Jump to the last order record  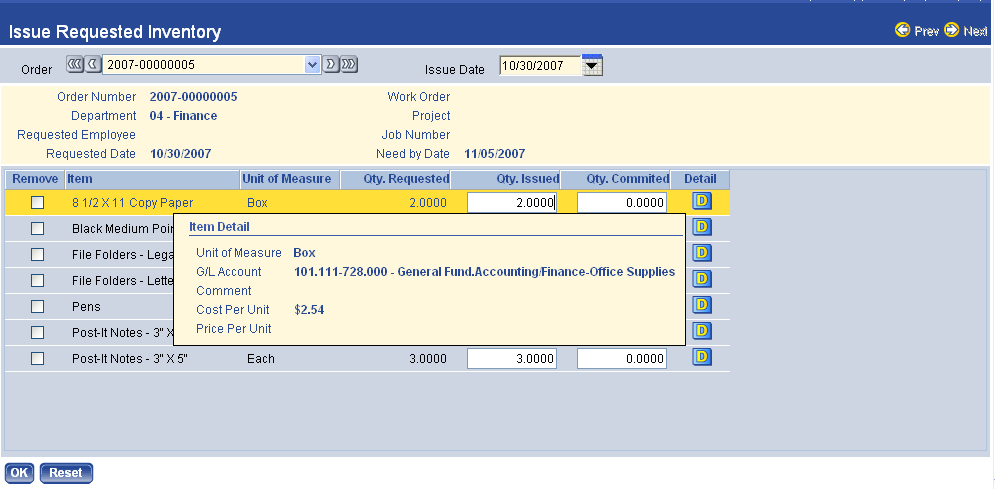coord(348,65)
